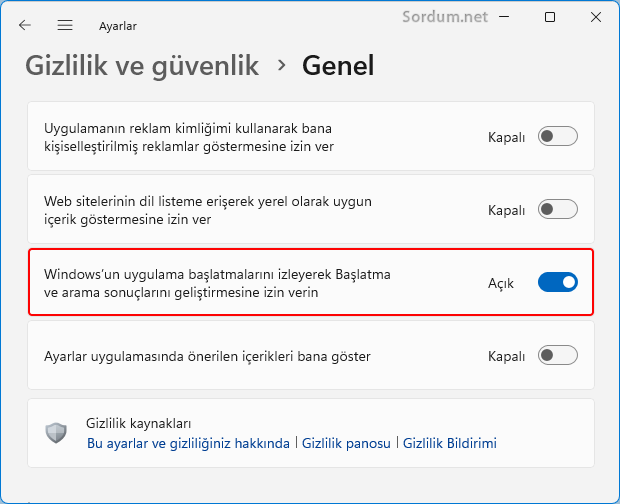This screenshot has height=504, width=620.
Task: Click Kapalı label beside advertising ID
Action: (x=507, y=137)
